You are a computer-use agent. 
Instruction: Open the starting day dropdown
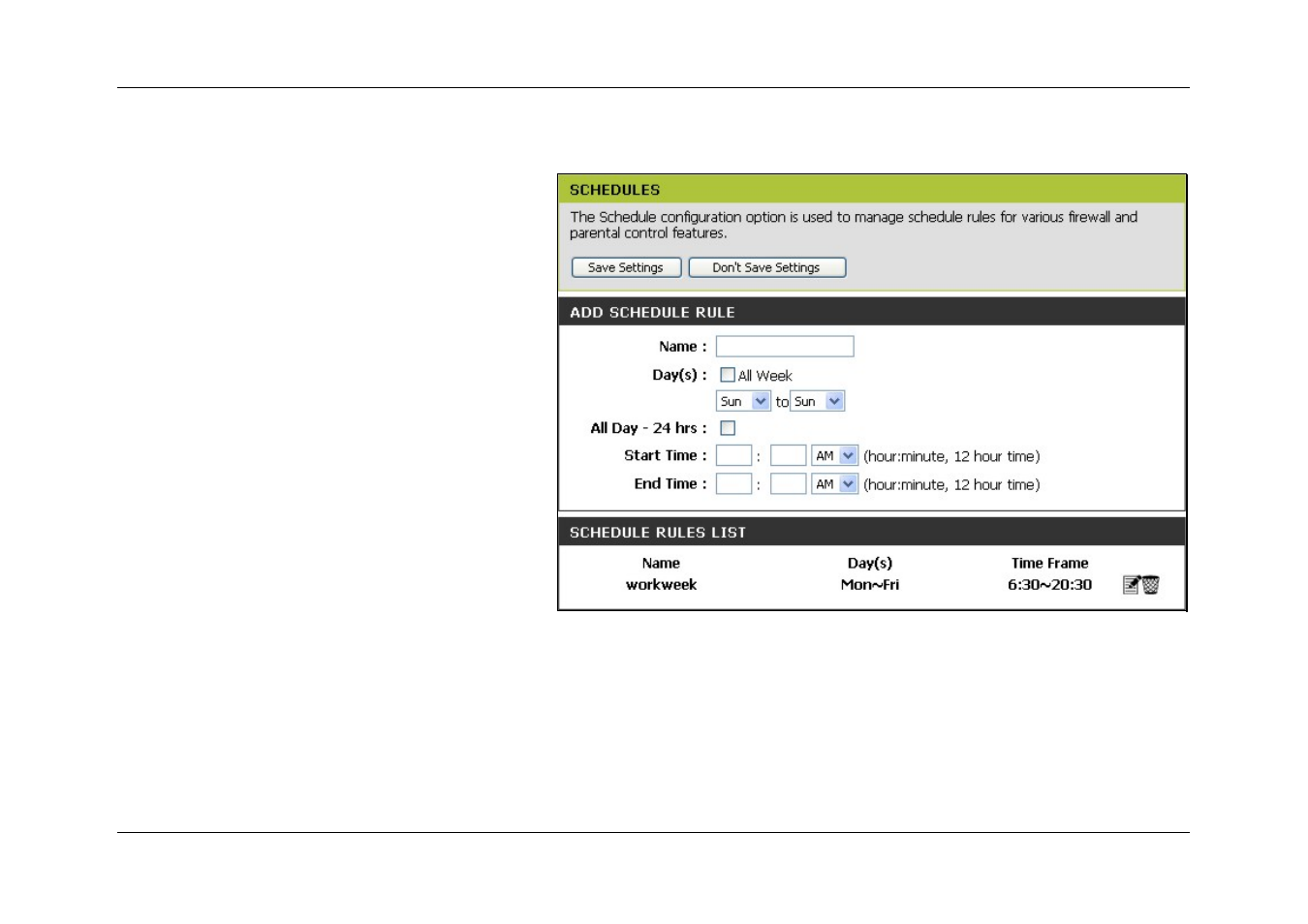point(743,401)
